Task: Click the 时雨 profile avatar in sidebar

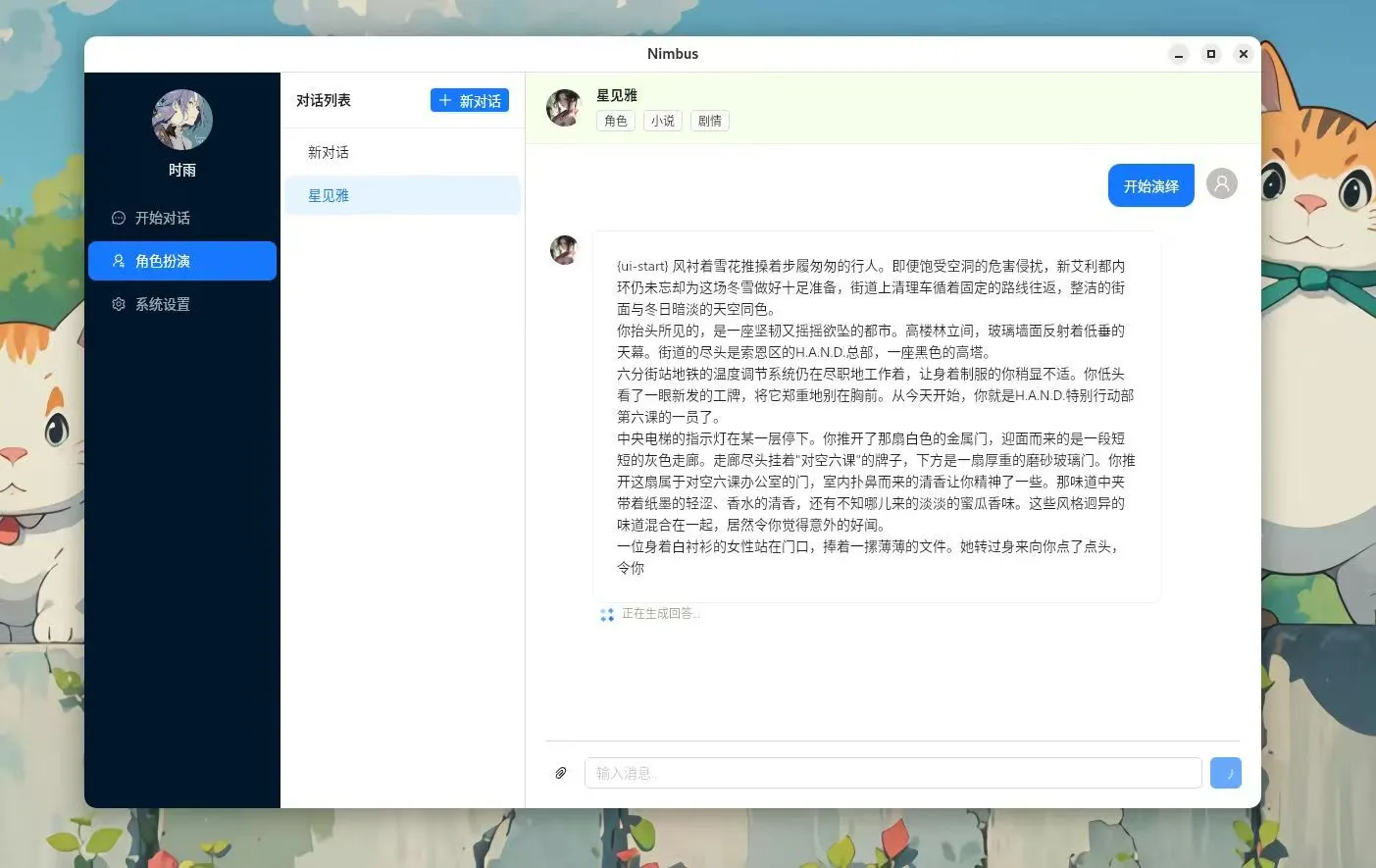Action: [x=182, y=120]
